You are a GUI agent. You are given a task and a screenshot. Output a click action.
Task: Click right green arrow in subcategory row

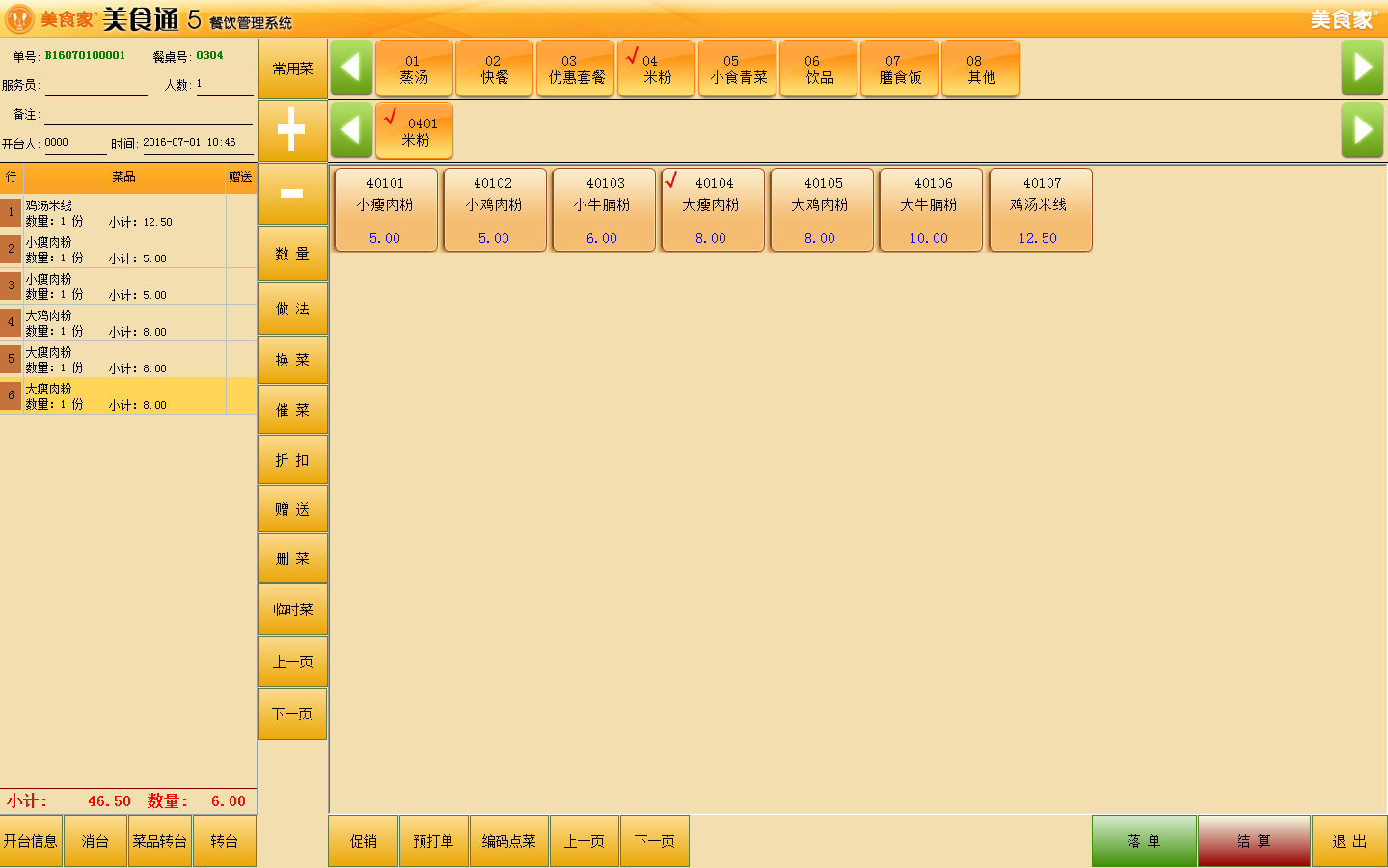(x=1362, y=130)
